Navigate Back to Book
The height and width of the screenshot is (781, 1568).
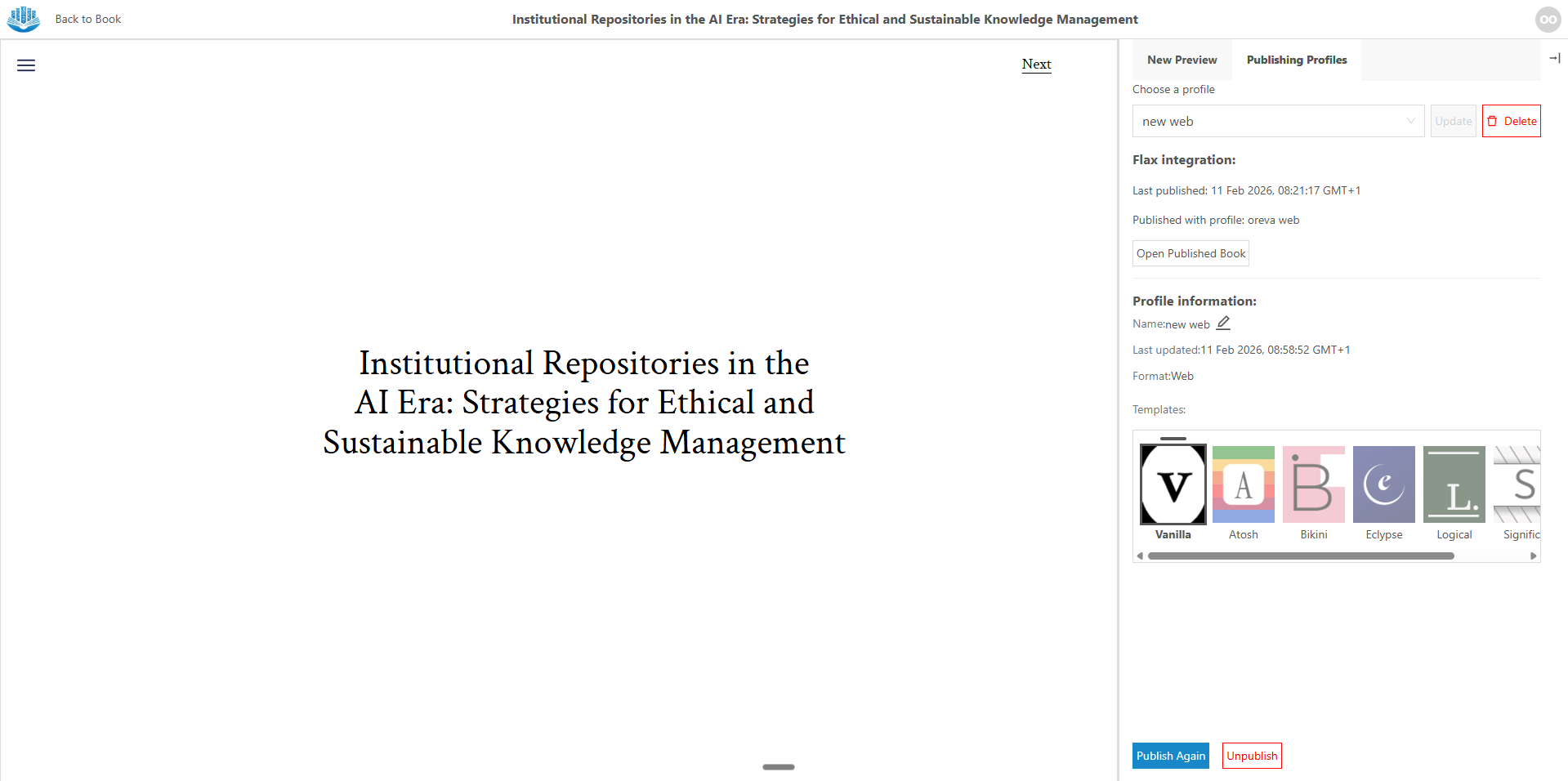coord(87,19)
